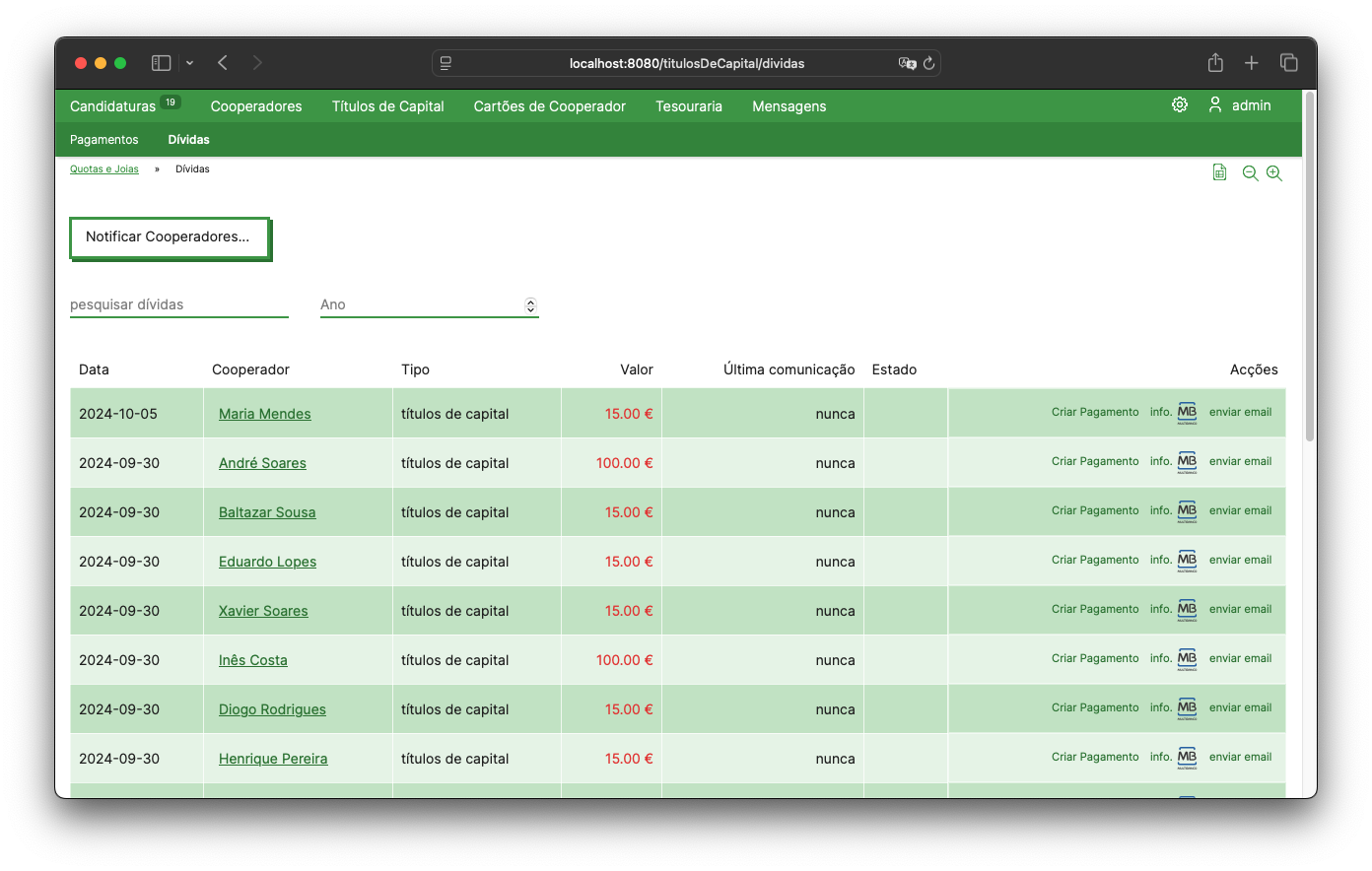Open the Ano year dropdown
Viewport: 1372px width, 871px height.
coord(430,304)
